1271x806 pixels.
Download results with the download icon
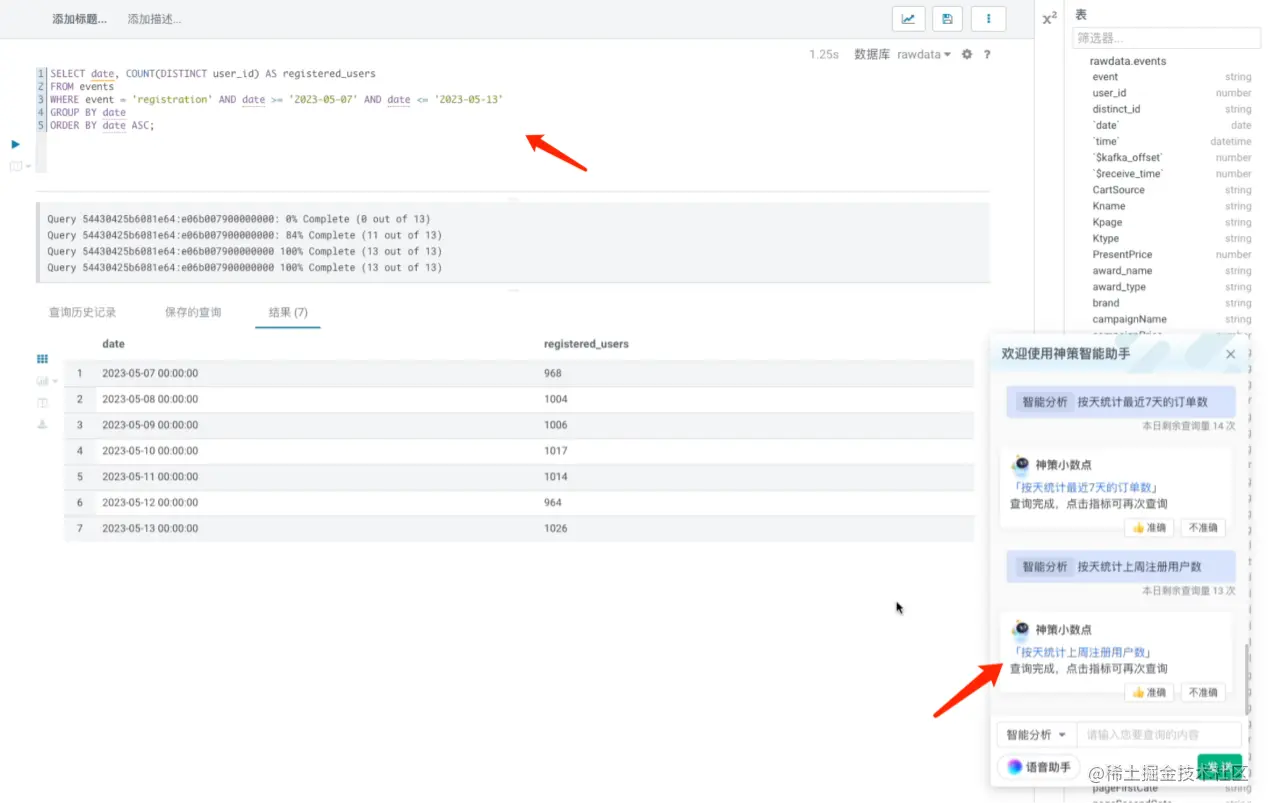click(x=42, y=424)
